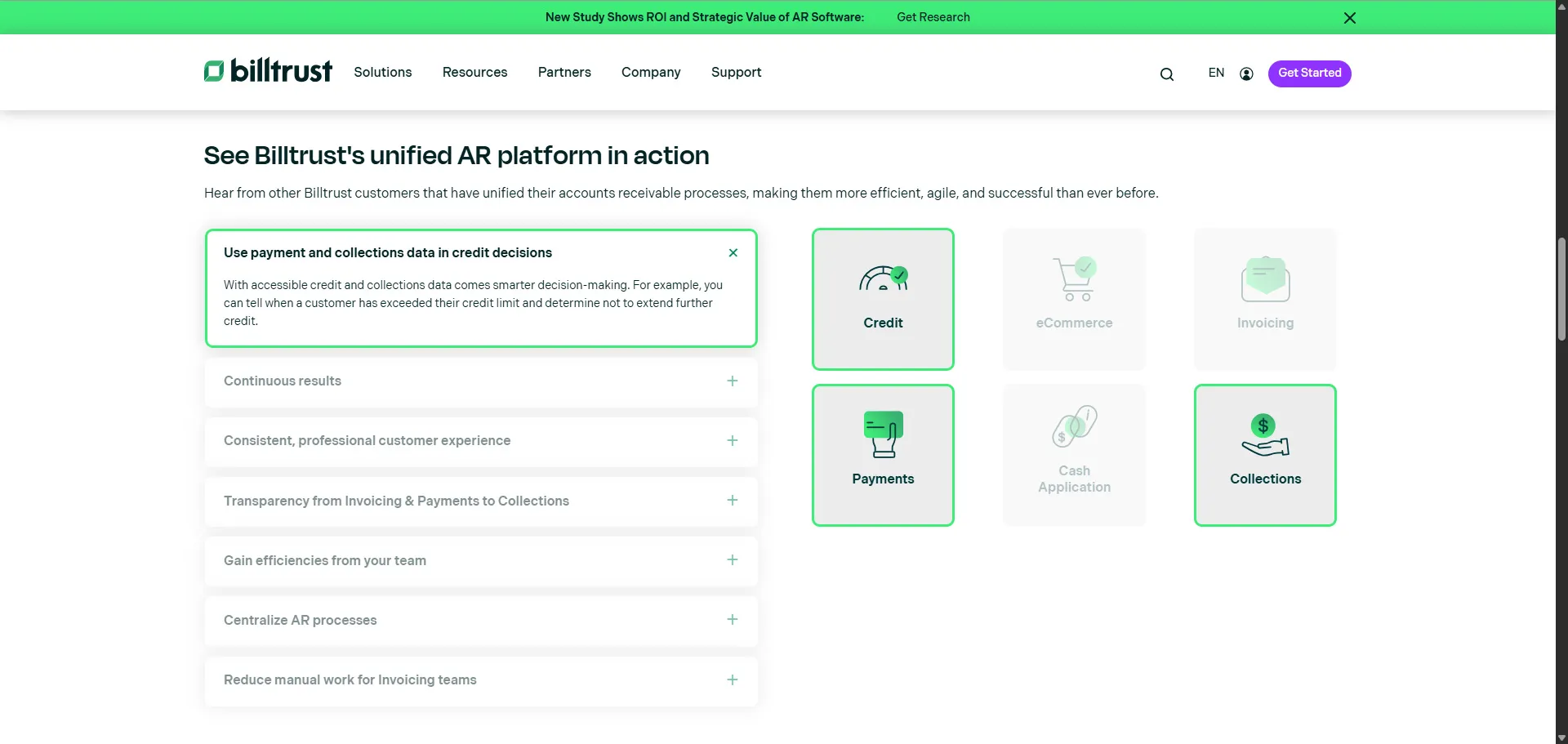Screen dimensions: 1568x744
Task: Click the New Study Shows ROI banner text
Action: tap(704, 17)
